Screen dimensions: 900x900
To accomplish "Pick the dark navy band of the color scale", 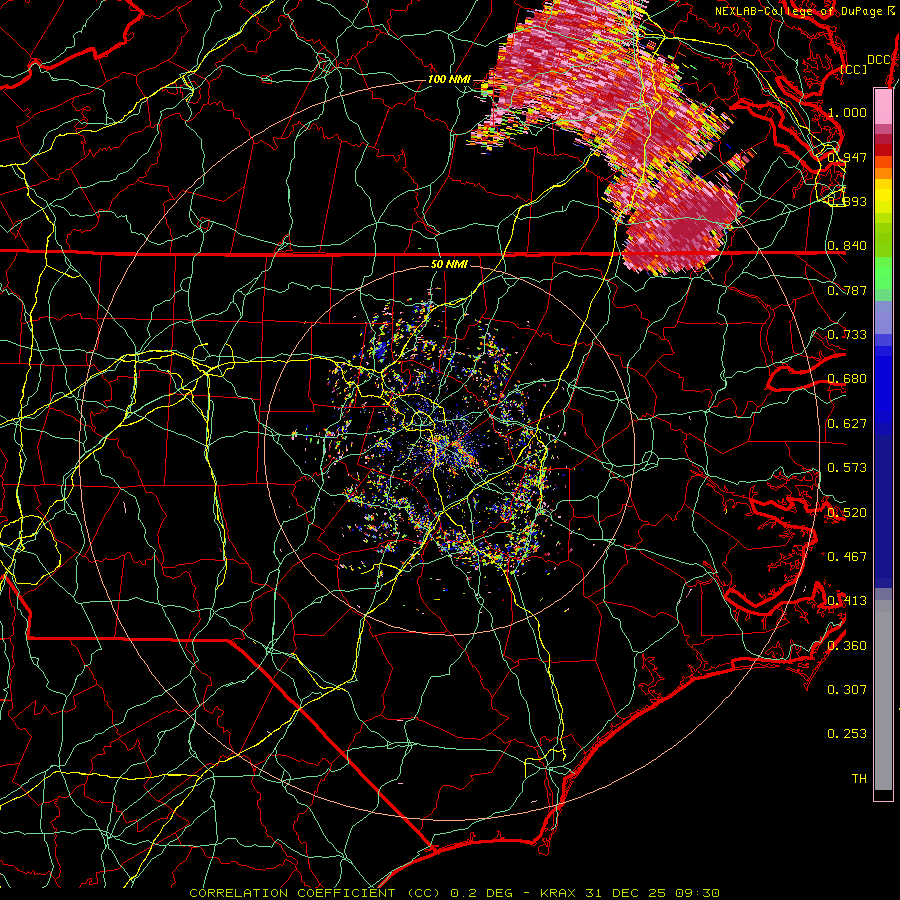I will [883, 511].
